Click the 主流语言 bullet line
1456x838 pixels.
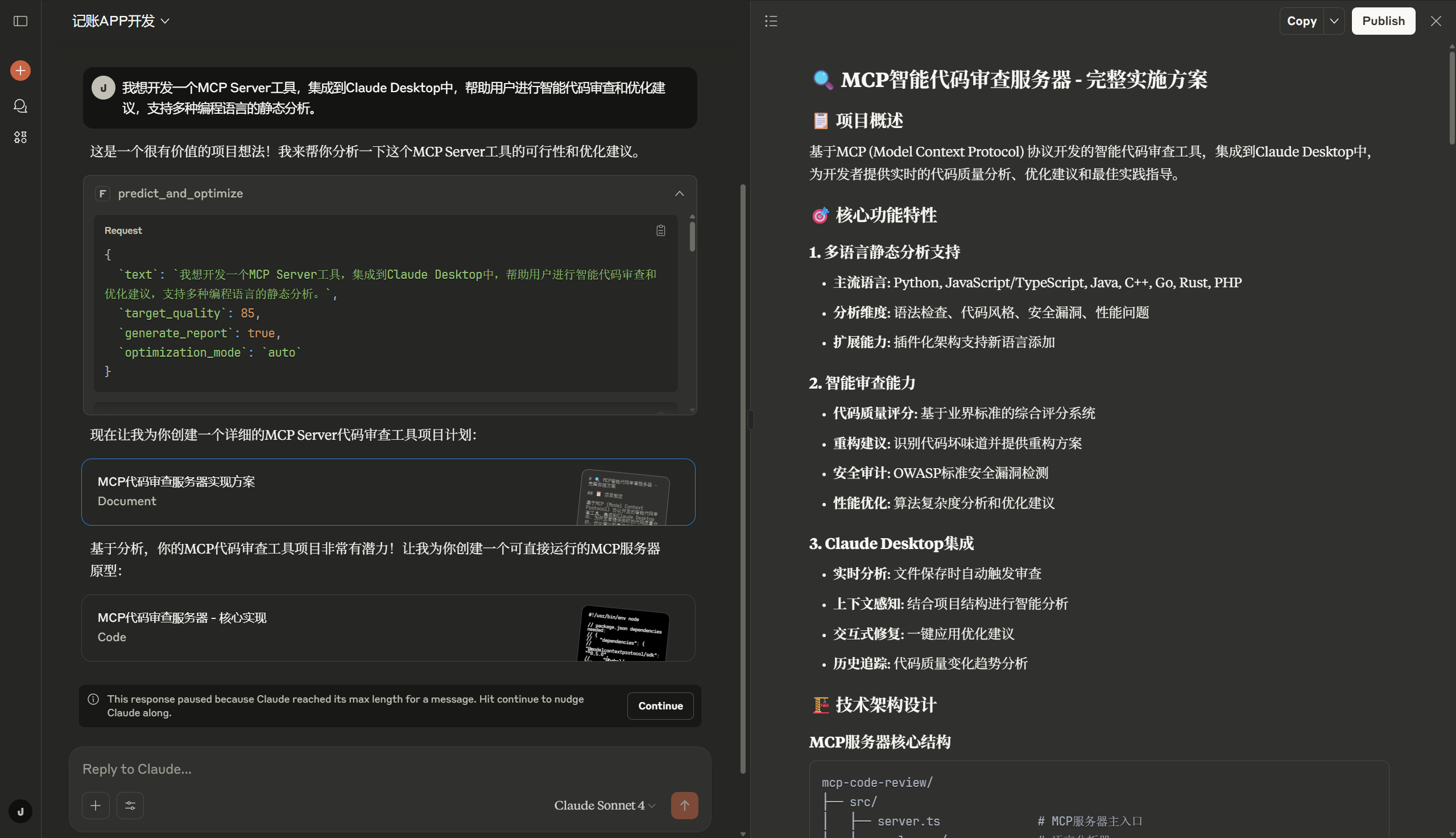(x=1037, y=283)
